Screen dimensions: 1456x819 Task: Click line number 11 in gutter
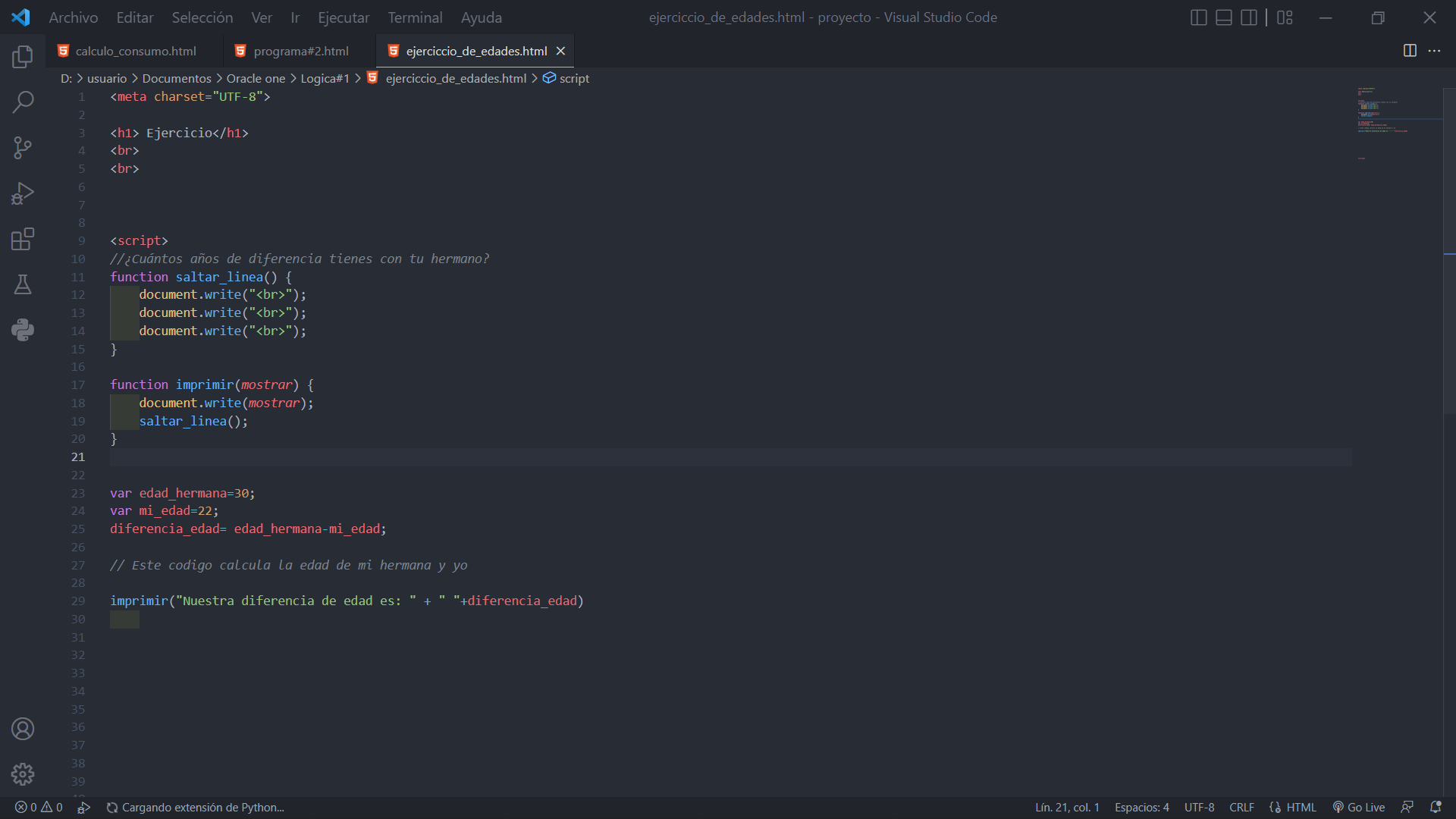tap(78, 278)
